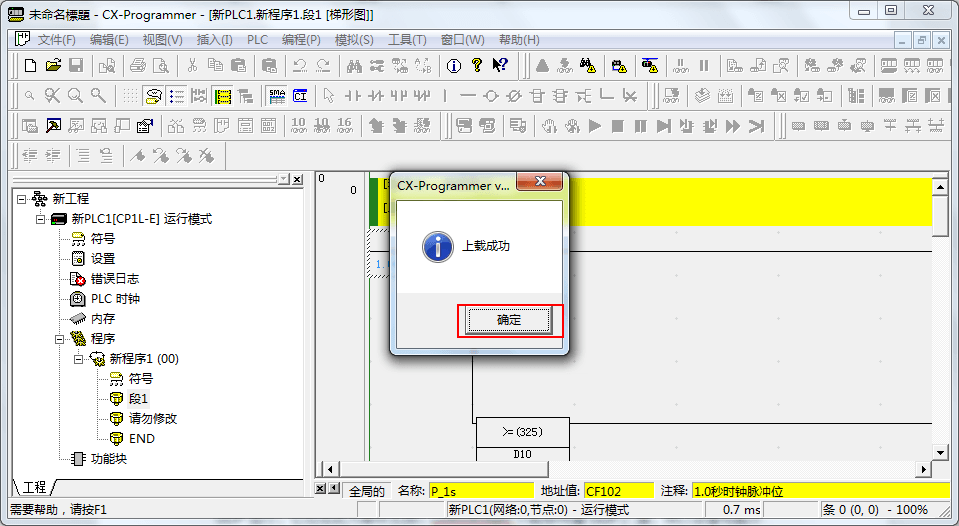Click the fast-forward double arrow icon
The image size is (959, 526).
[x=733, y=126]
